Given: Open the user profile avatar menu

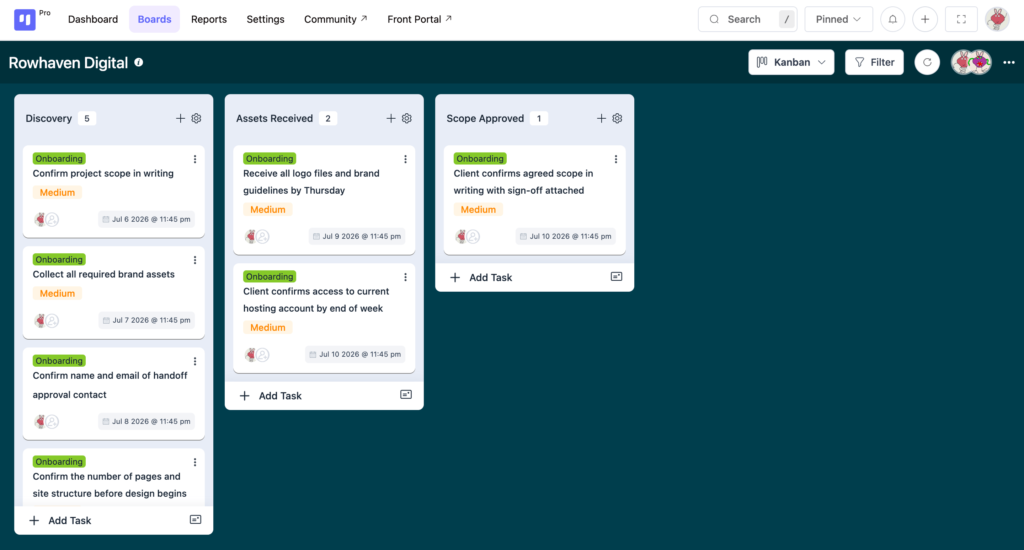Looking at the screenshot, I should point(997,20).
